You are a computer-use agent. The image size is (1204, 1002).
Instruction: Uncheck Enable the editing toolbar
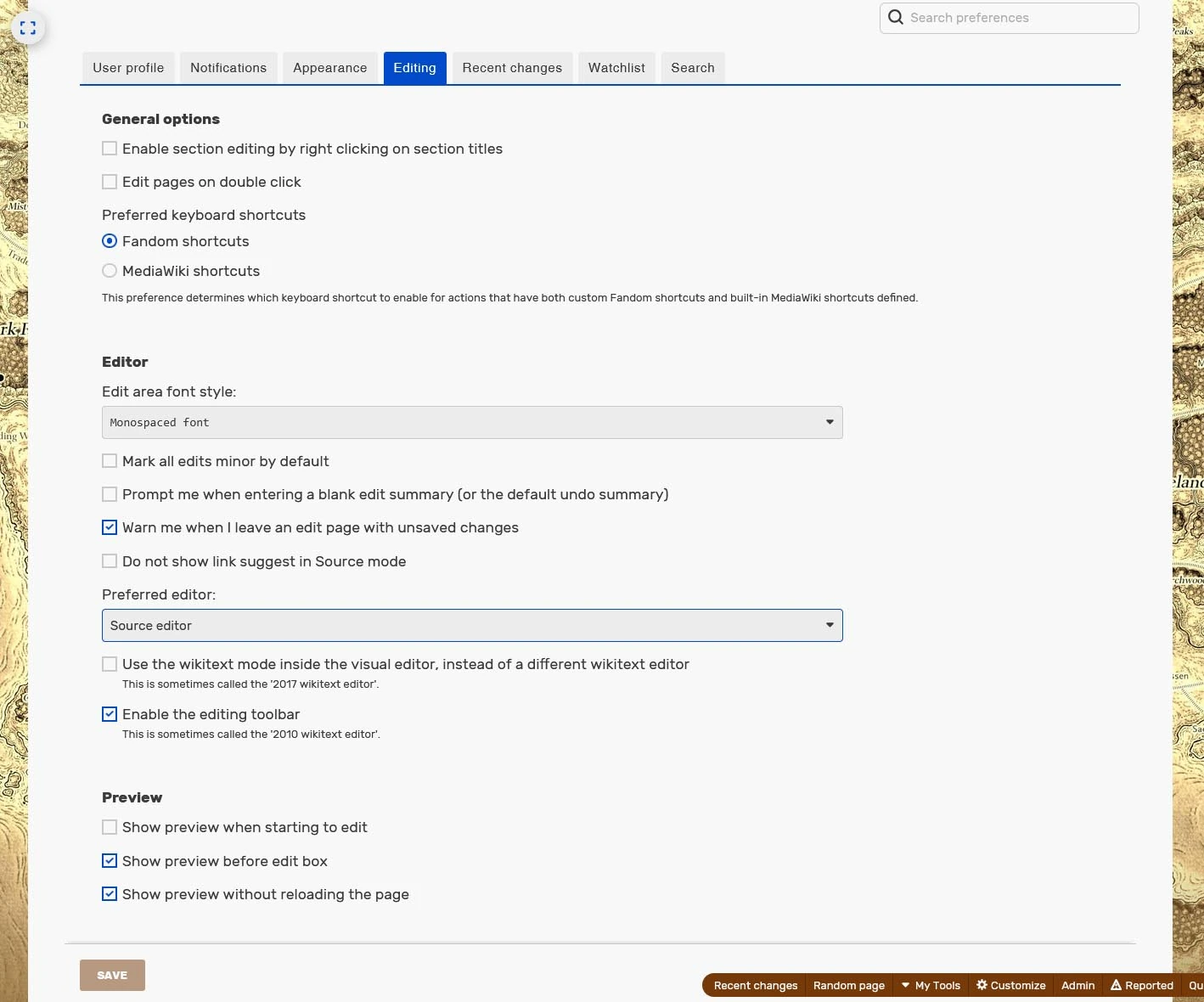coord(110,714)
